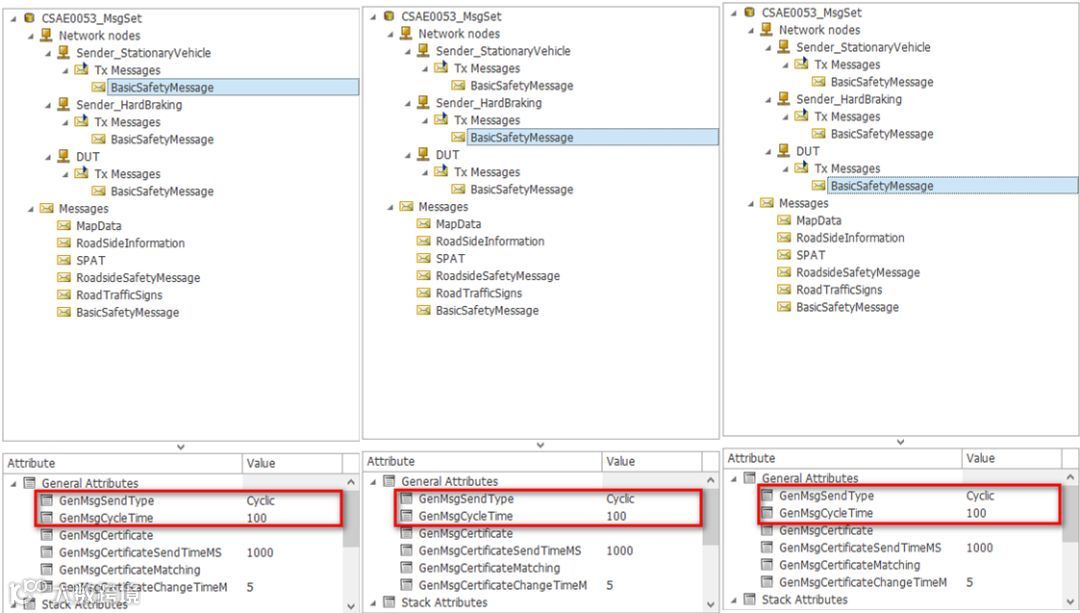Collapse General Attributes group in right pane
This screenshot has width=1080, height=613.
pyautogui.click(x=734, y=479)
